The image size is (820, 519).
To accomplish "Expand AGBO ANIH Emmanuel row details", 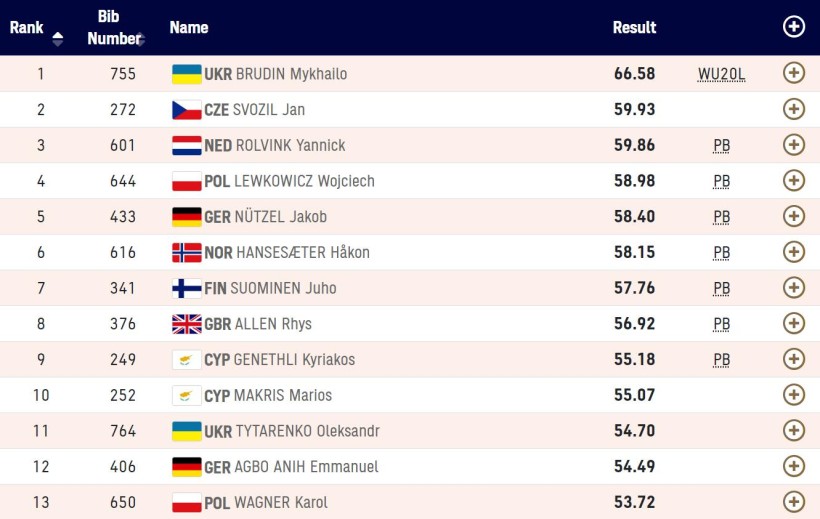I will [x=793, y=466].
